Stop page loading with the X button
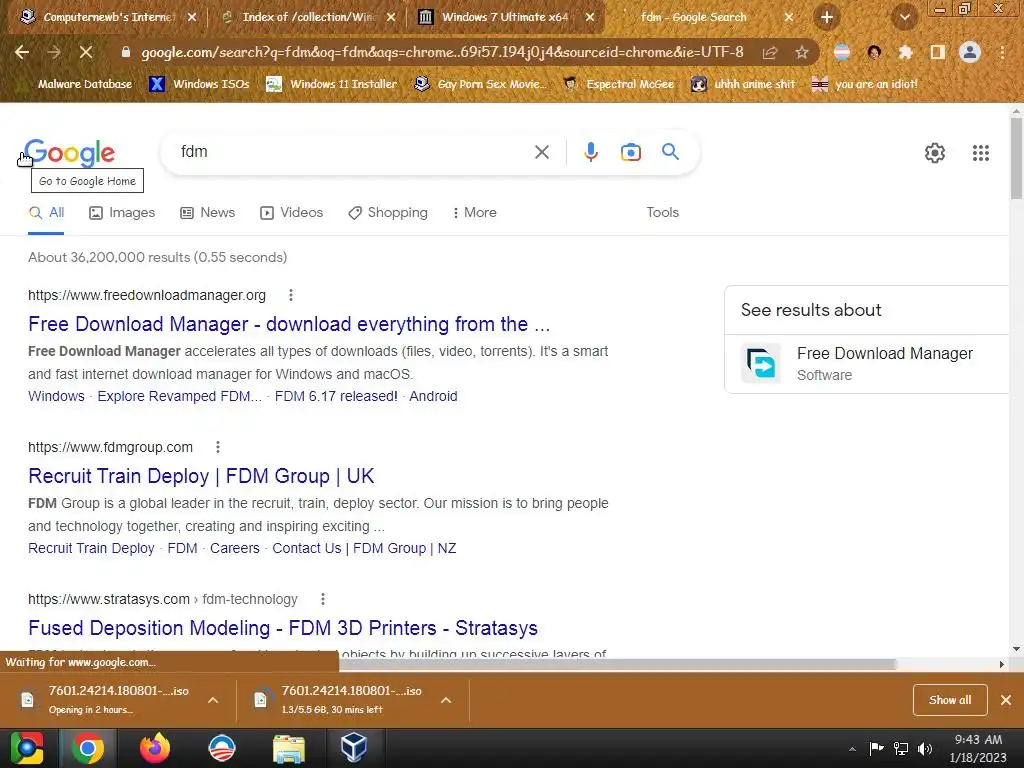Image resolution: width=1024 pixels, height=768 pixels. click(x=86, y=52)
